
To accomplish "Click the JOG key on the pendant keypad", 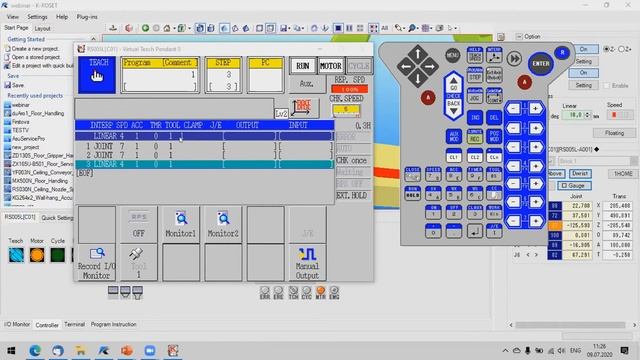I will pos(475,96).
